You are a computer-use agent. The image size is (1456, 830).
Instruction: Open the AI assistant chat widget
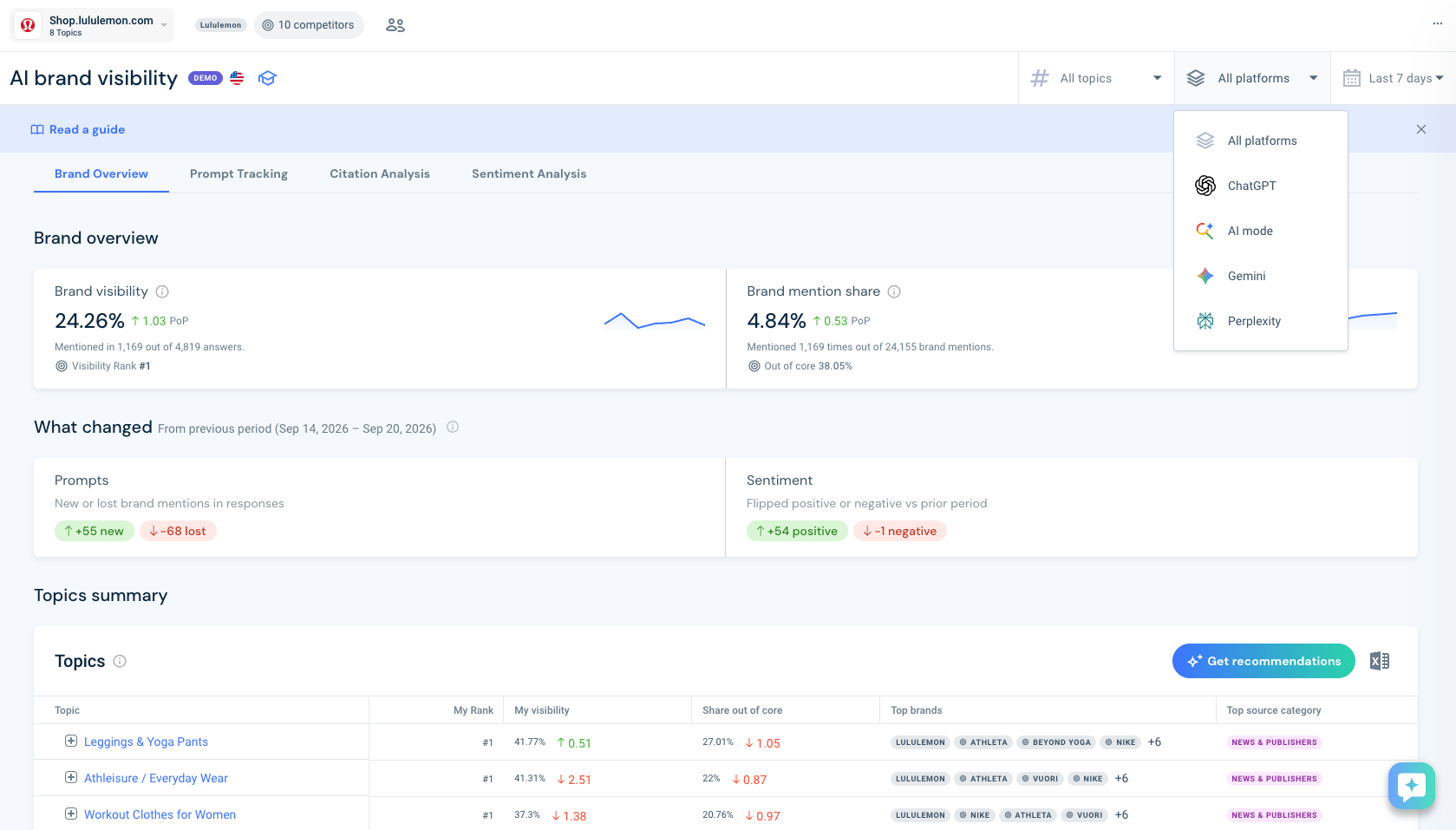[x=1411, y=786]
